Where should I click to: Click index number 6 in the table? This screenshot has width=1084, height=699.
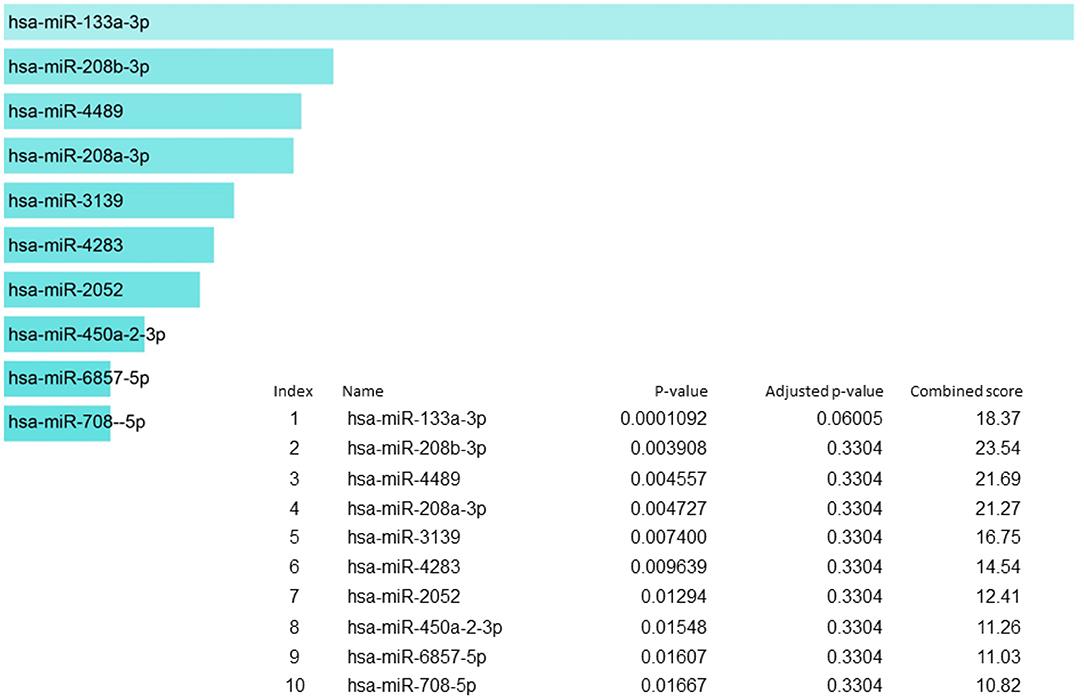tap(295, 567)
